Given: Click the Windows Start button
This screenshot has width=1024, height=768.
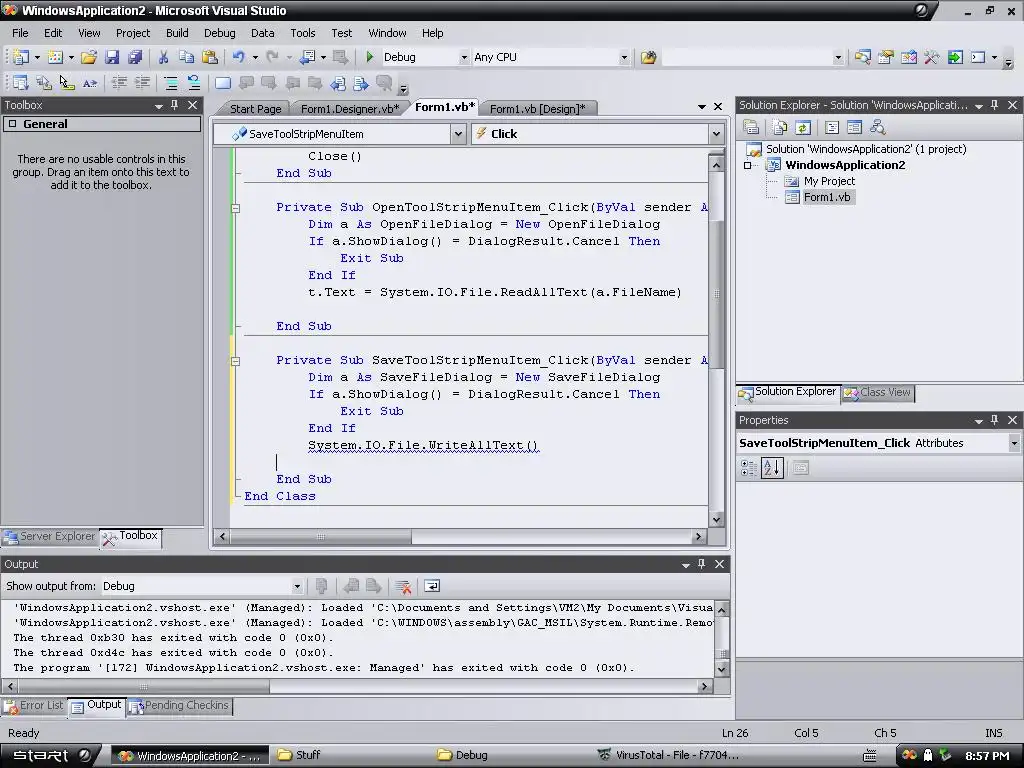Looking at the screenshot, I should pos(50,756).
